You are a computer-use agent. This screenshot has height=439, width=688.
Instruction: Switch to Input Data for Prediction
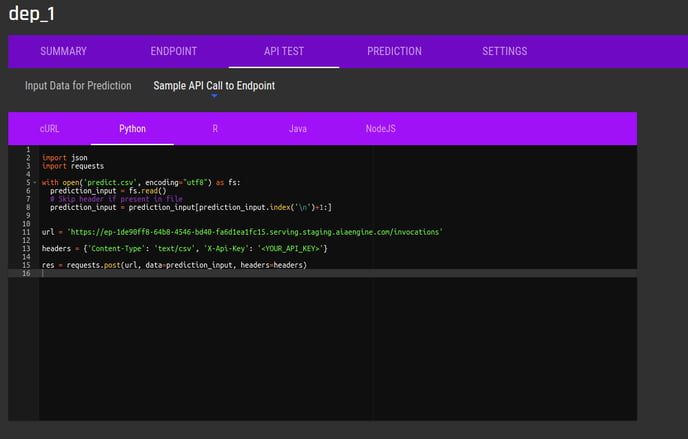(x=78, y=86)
